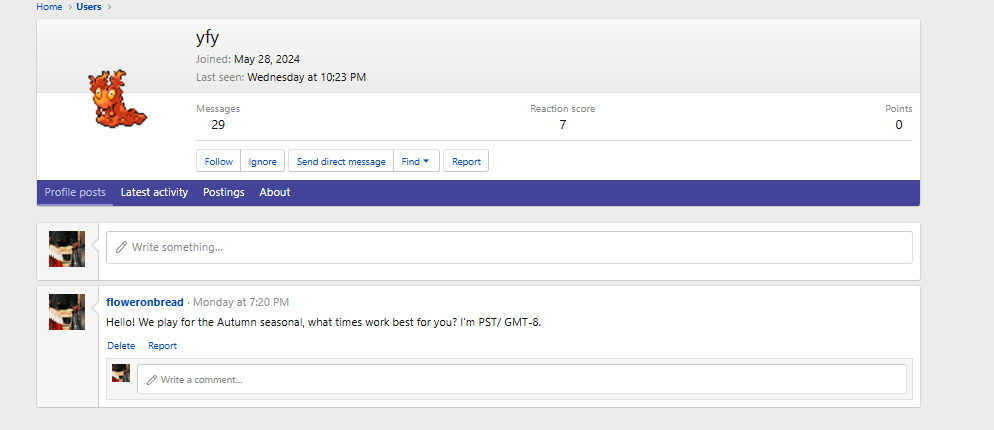The image size is (994, 430).
Task: Go to Home in the breadcrumb
Action: pos(49,7)
